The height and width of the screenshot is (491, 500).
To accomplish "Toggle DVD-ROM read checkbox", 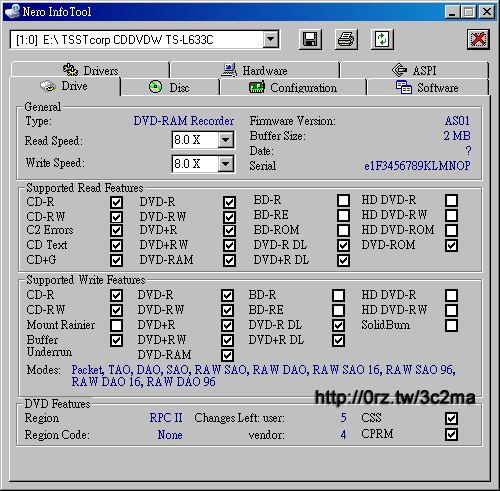I will (451, 245).
